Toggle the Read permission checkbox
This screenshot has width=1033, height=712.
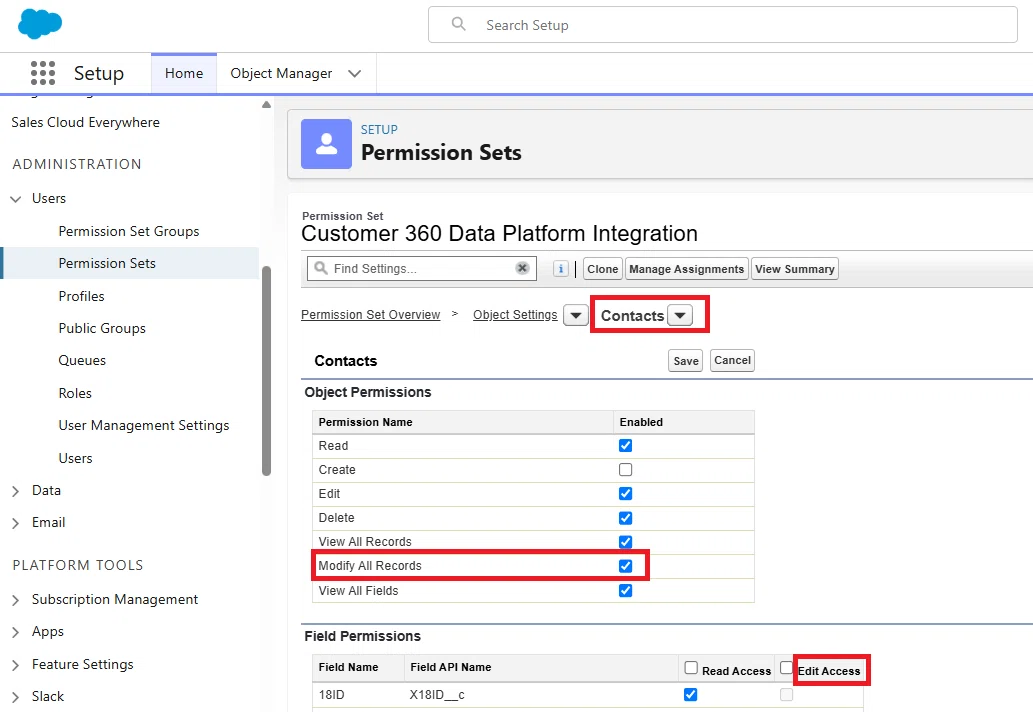coord(625,446)
